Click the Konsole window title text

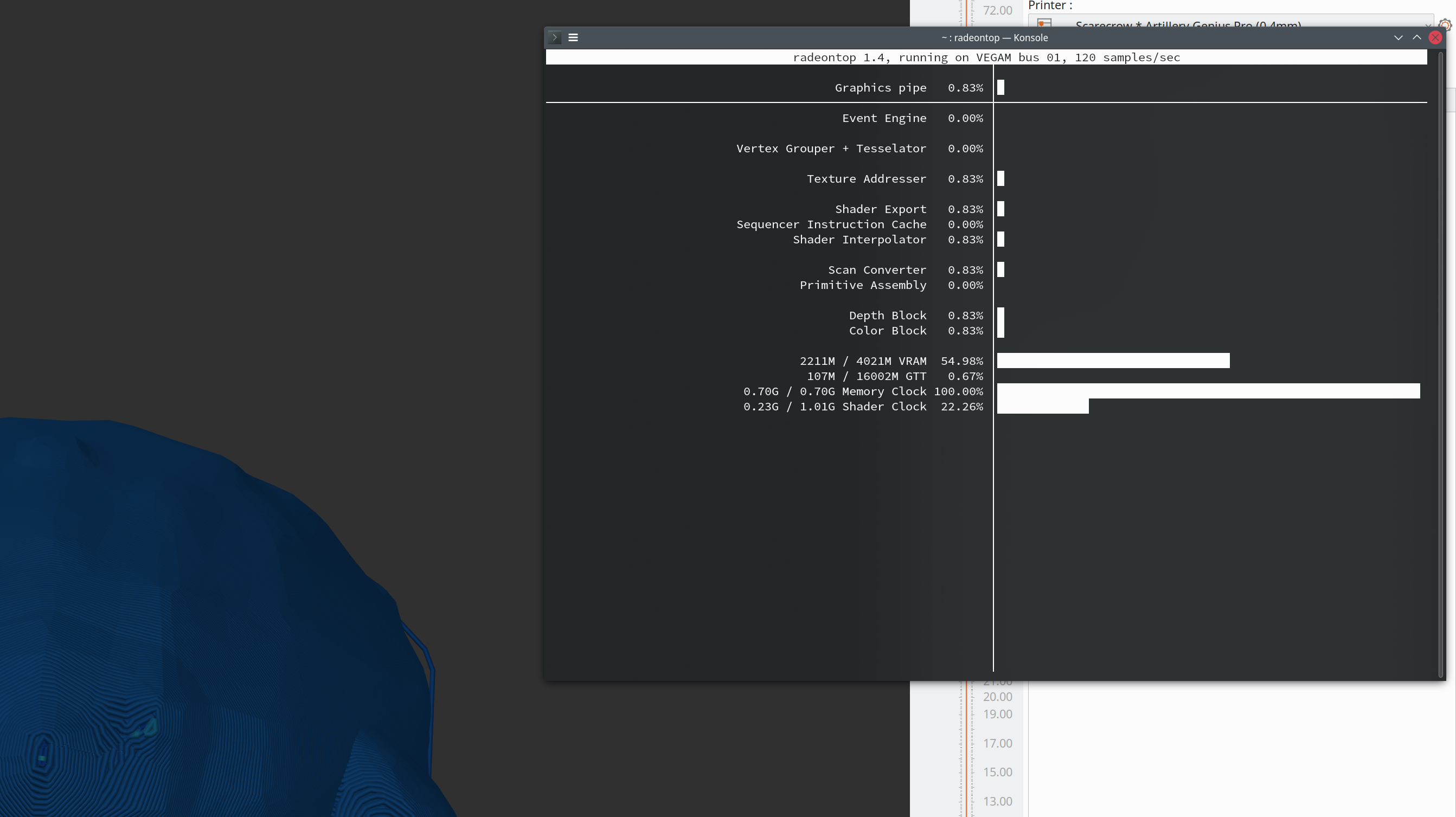pos(995,37)
